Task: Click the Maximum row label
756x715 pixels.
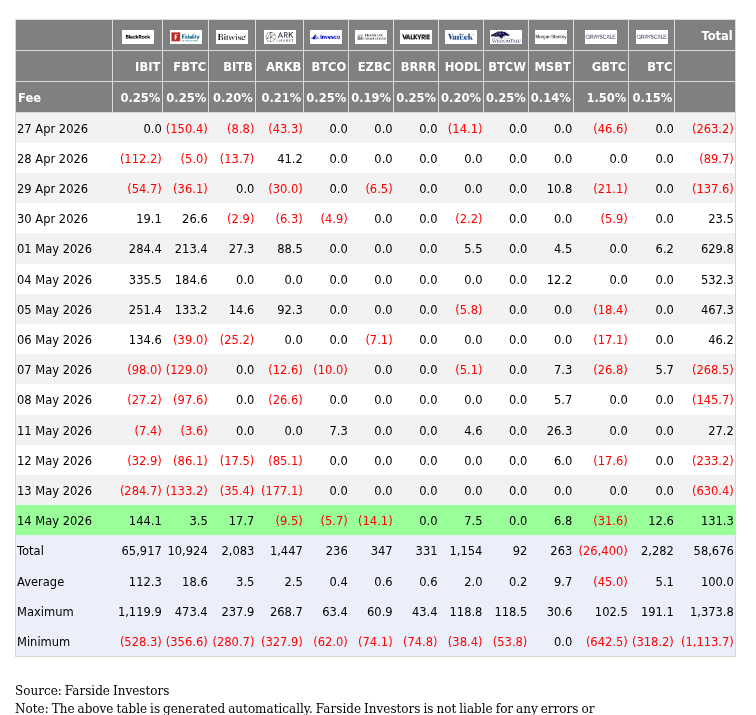Action: pos(45,612)
